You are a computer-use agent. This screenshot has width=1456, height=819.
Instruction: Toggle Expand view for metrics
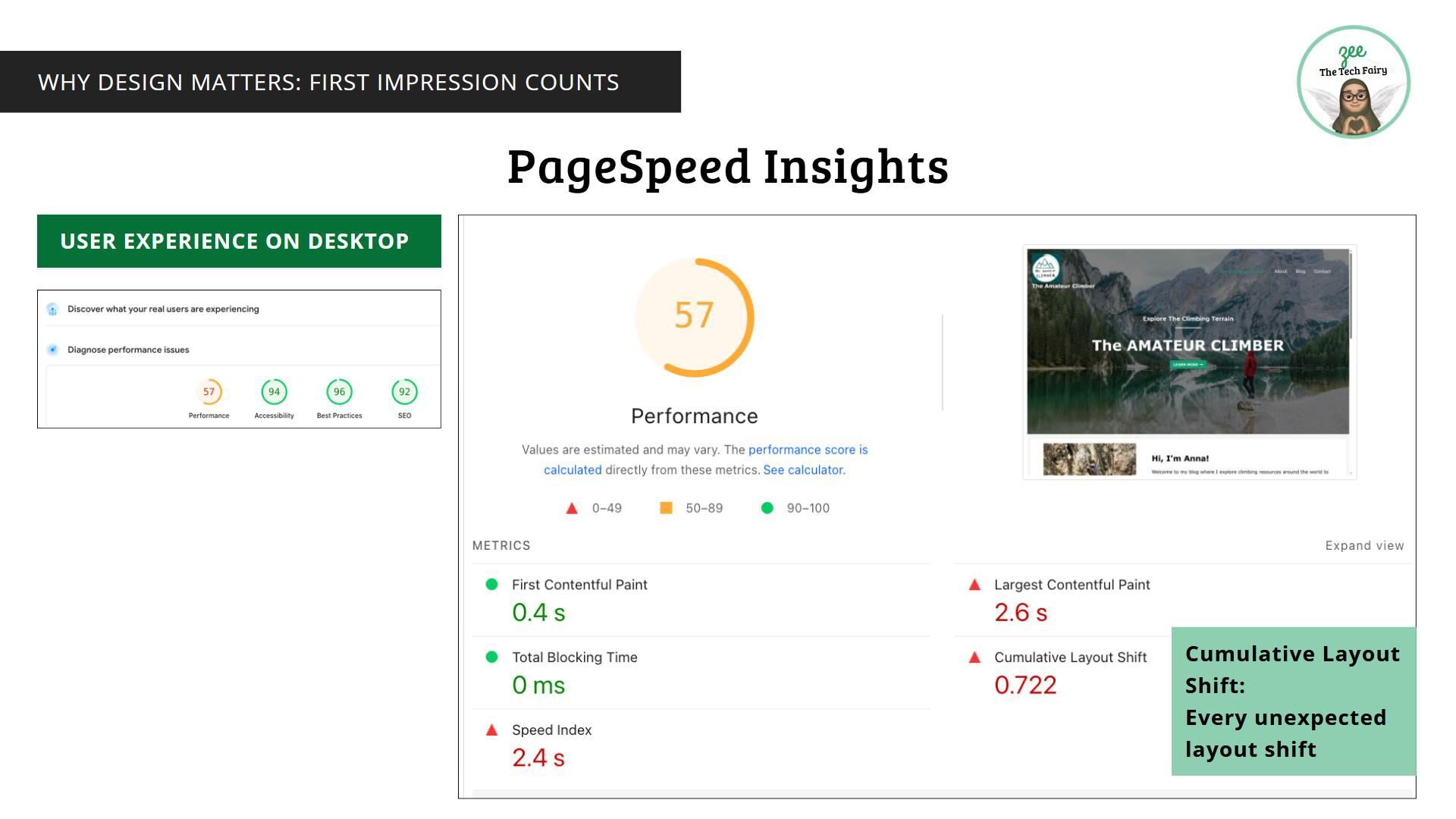pyautogui.click(x=1363, y=546)
